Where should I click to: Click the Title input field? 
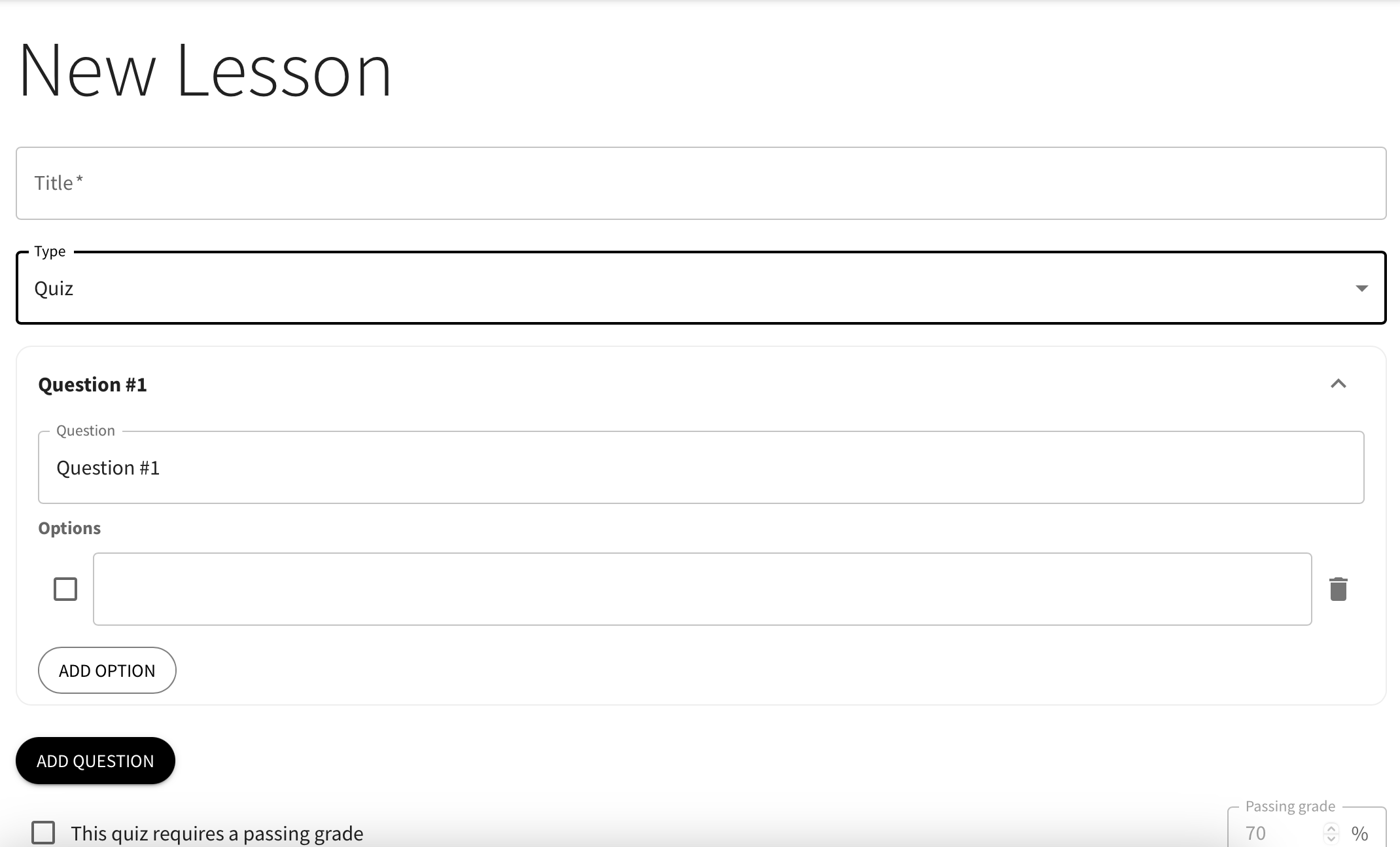pos(700,183)
